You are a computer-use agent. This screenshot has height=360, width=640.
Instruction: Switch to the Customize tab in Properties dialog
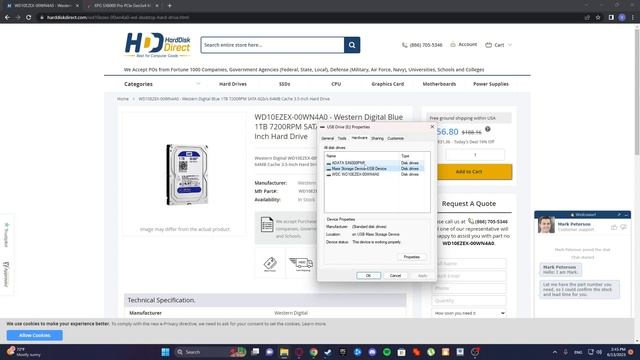click(396, 138)
